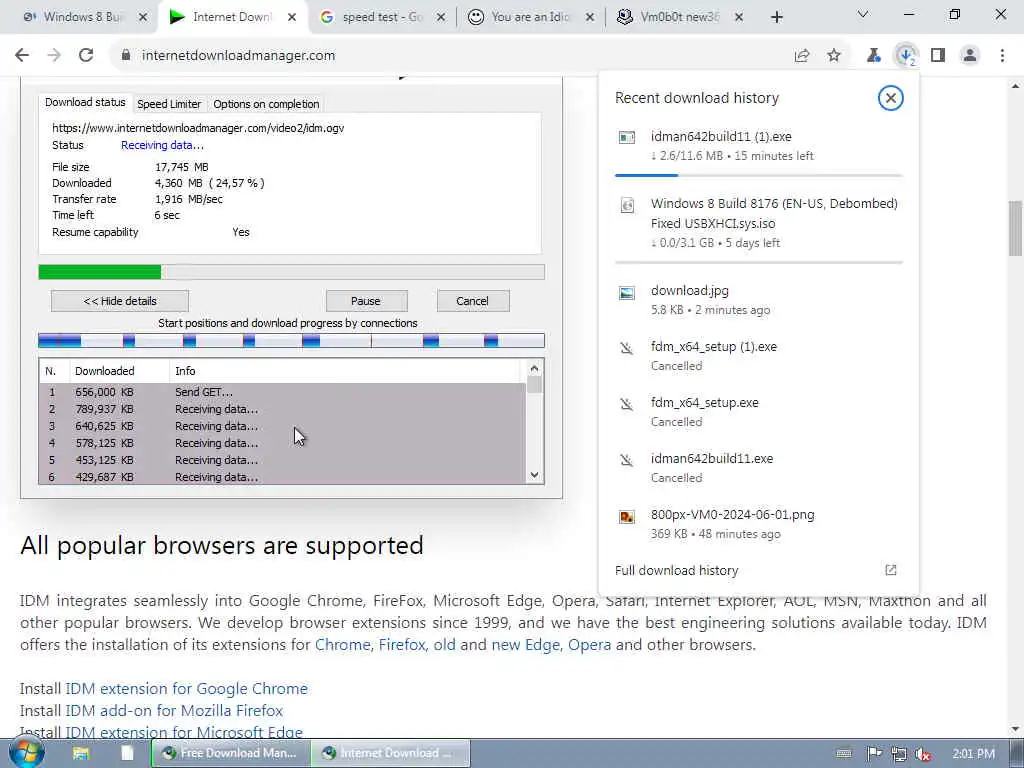Click connection row 2 with 789,937 KB
This screenshot has width=1024, height=768.
282,409
